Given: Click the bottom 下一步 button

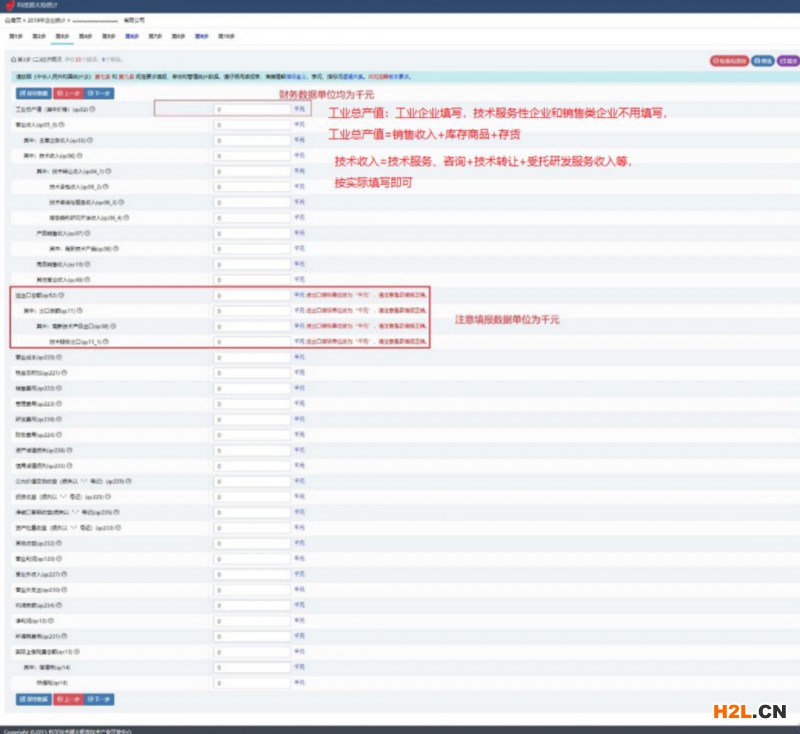Looking at the screenshot, I should (x=103, y=697).
